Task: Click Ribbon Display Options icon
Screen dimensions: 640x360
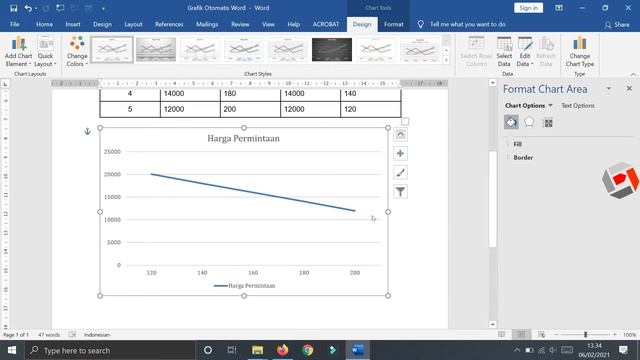Action: point(559,8)
